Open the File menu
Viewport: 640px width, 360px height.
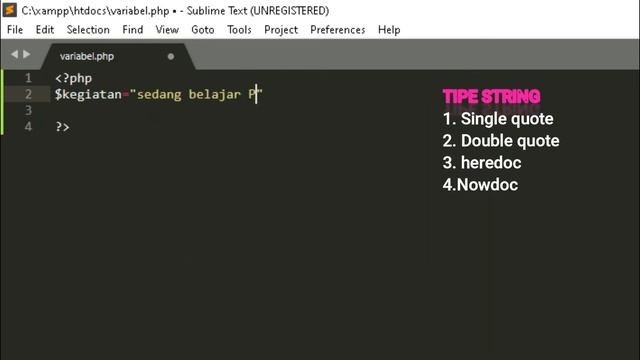point(15,30)
